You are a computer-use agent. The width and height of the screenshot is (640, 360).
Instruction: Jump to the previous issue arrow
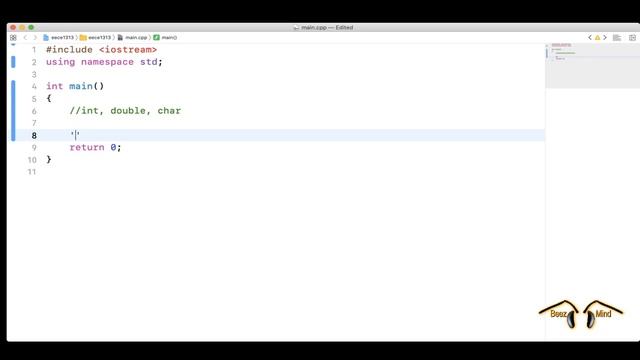(x=590, y=38)
